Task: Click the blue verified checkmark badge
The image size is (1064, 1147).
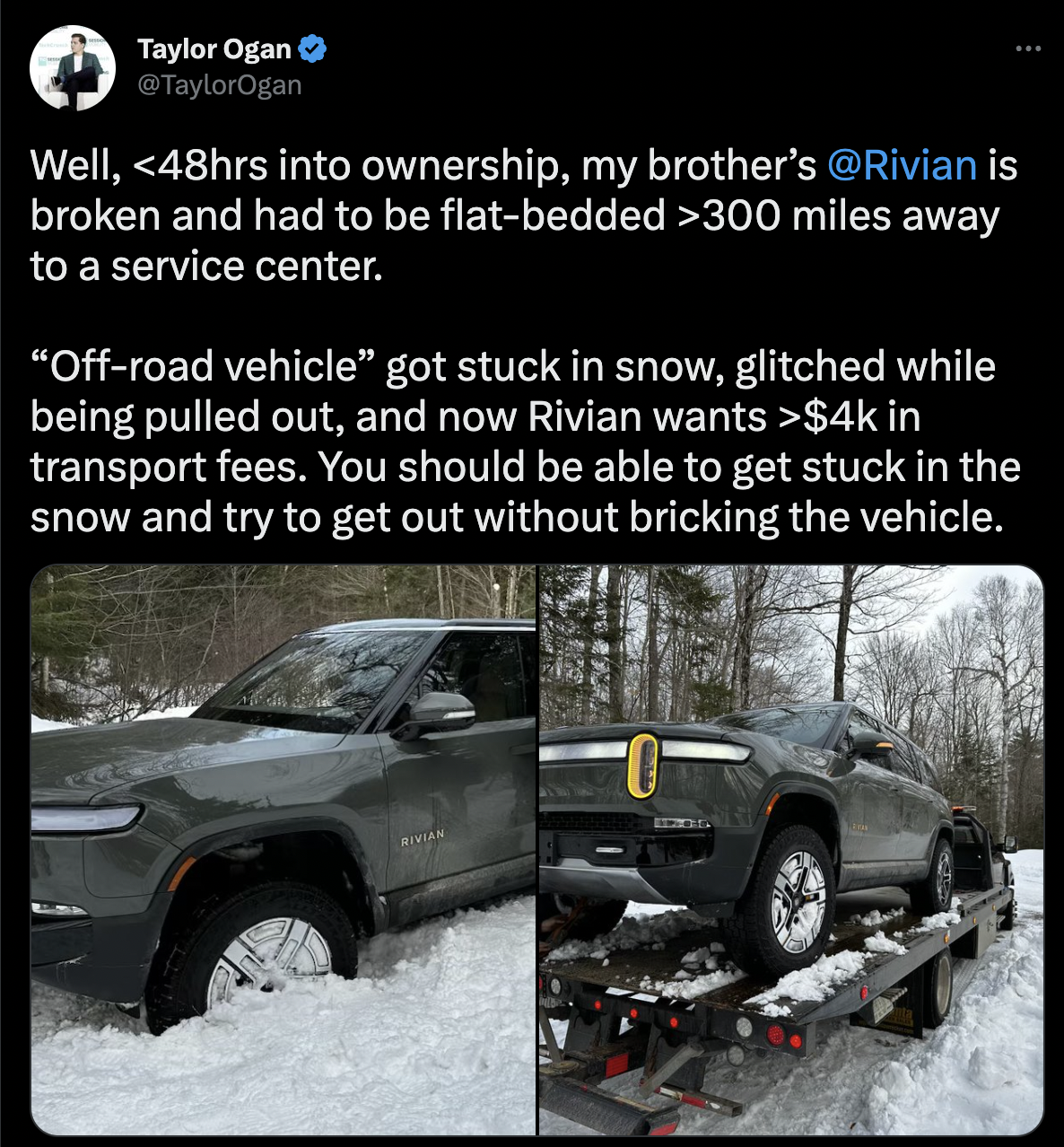Action: coord(311,49)
